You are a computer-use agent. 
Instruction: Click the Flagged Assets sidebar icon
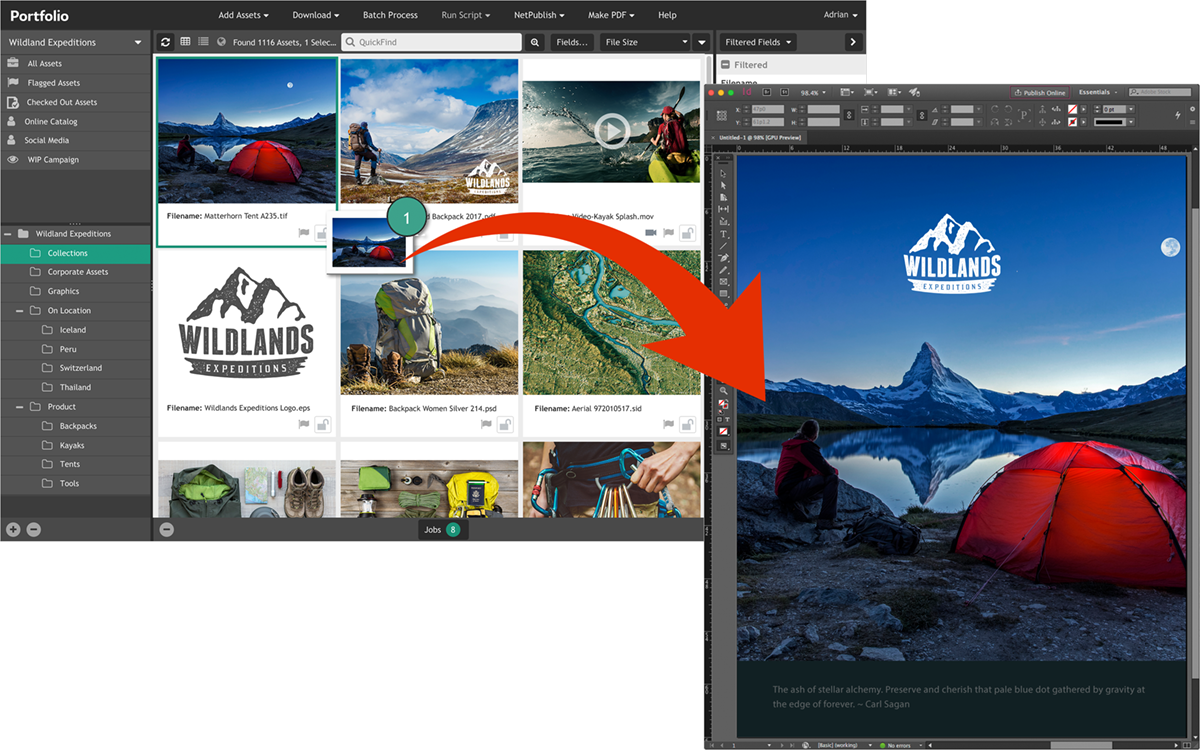click(x=13, y=82)
